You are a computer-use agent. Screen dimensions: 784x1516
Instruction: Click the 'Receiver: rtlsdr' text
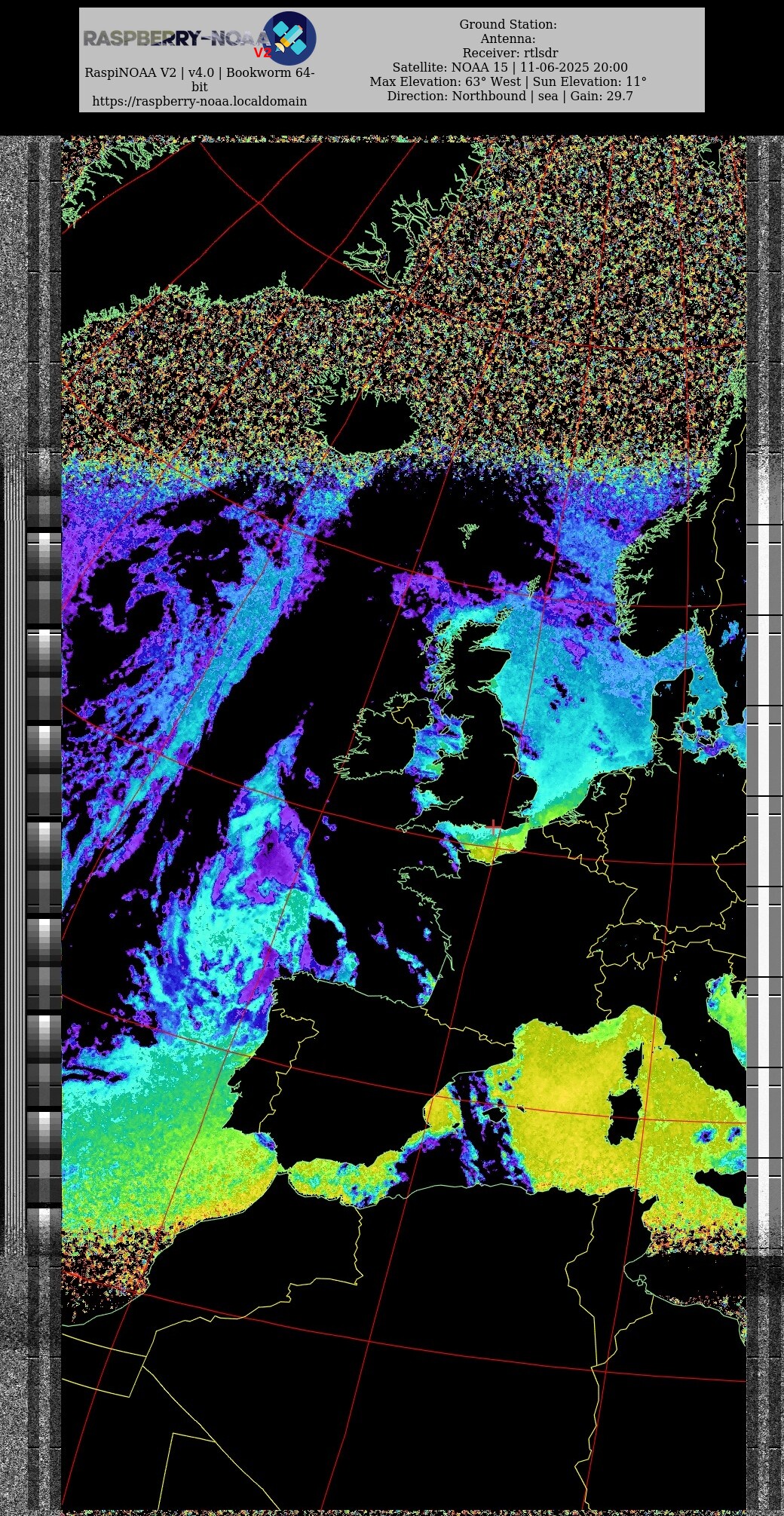click(510, 53)
